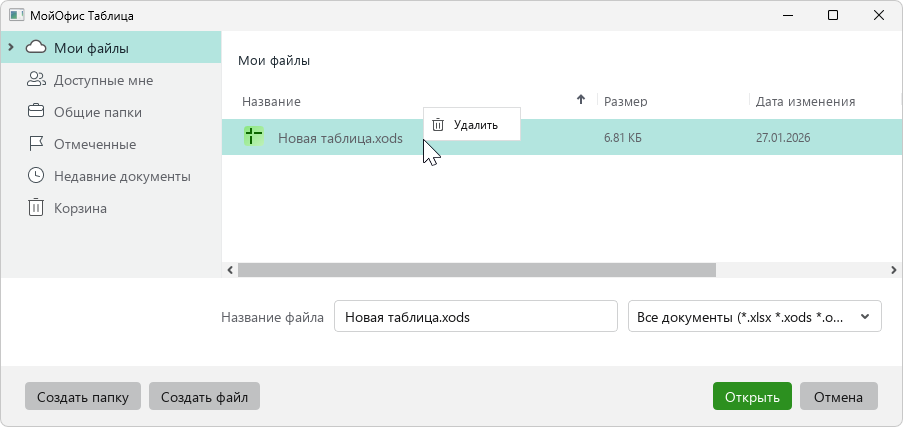Click the horizontal scrollbar left arrow
Viewport: 903px width, 427px height.
click(x=230, y=270)
